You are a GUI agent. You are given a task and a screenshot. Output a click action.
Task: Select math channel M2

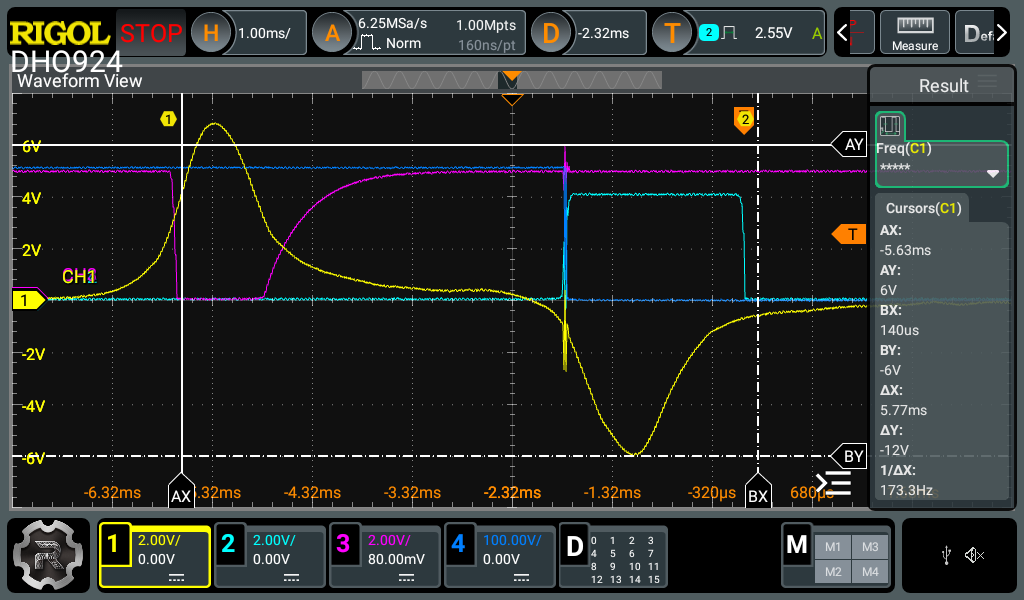(x=833, y=572)
